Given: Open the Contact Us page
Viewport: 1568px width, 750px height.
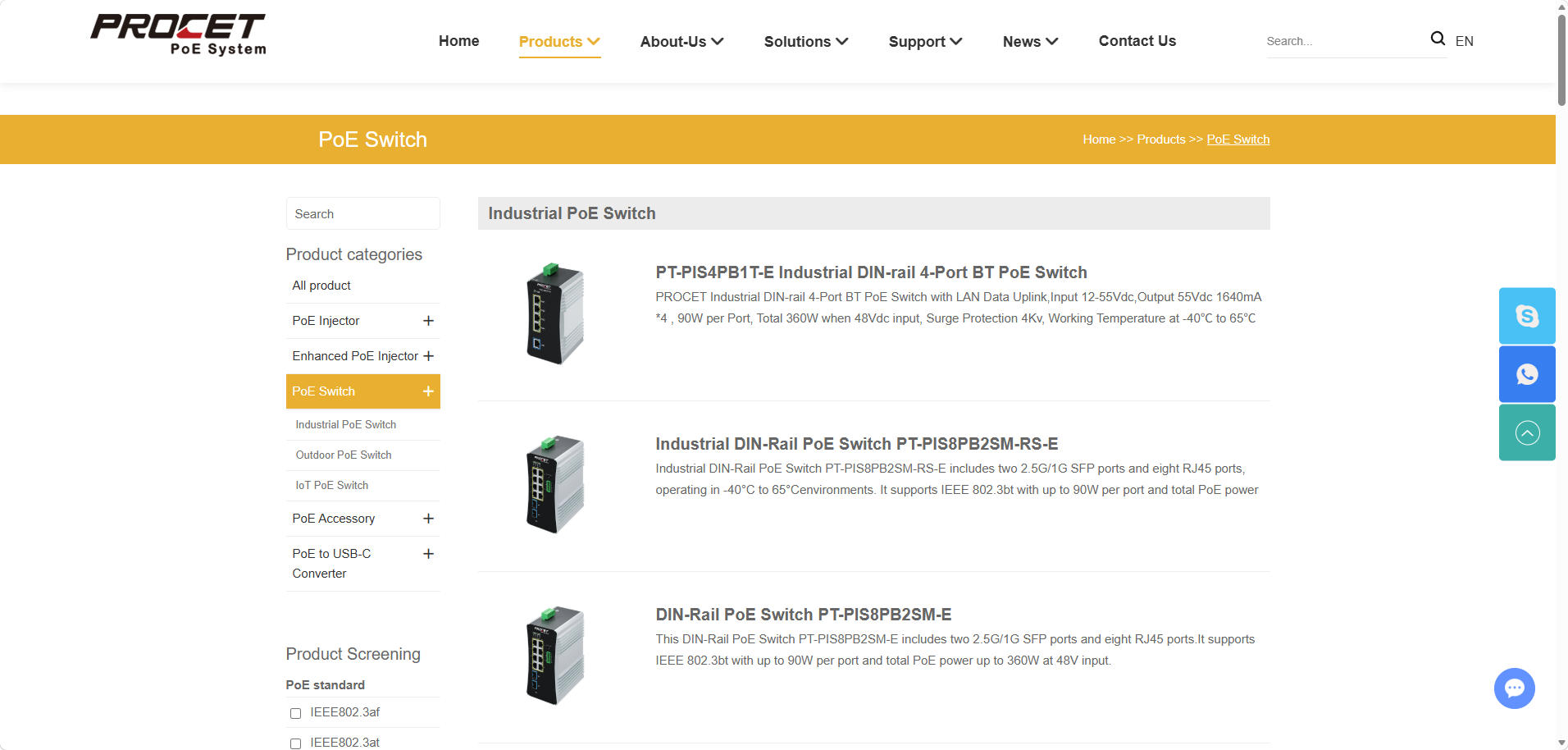Looking at the screenshot, I should click(1137, 41).
